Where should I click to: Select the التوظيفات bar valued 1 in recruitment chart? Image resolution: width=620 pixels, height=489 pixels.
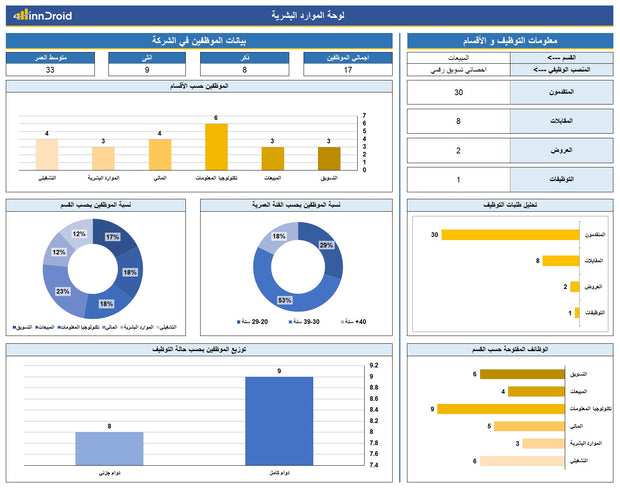[x=577, y=313]
